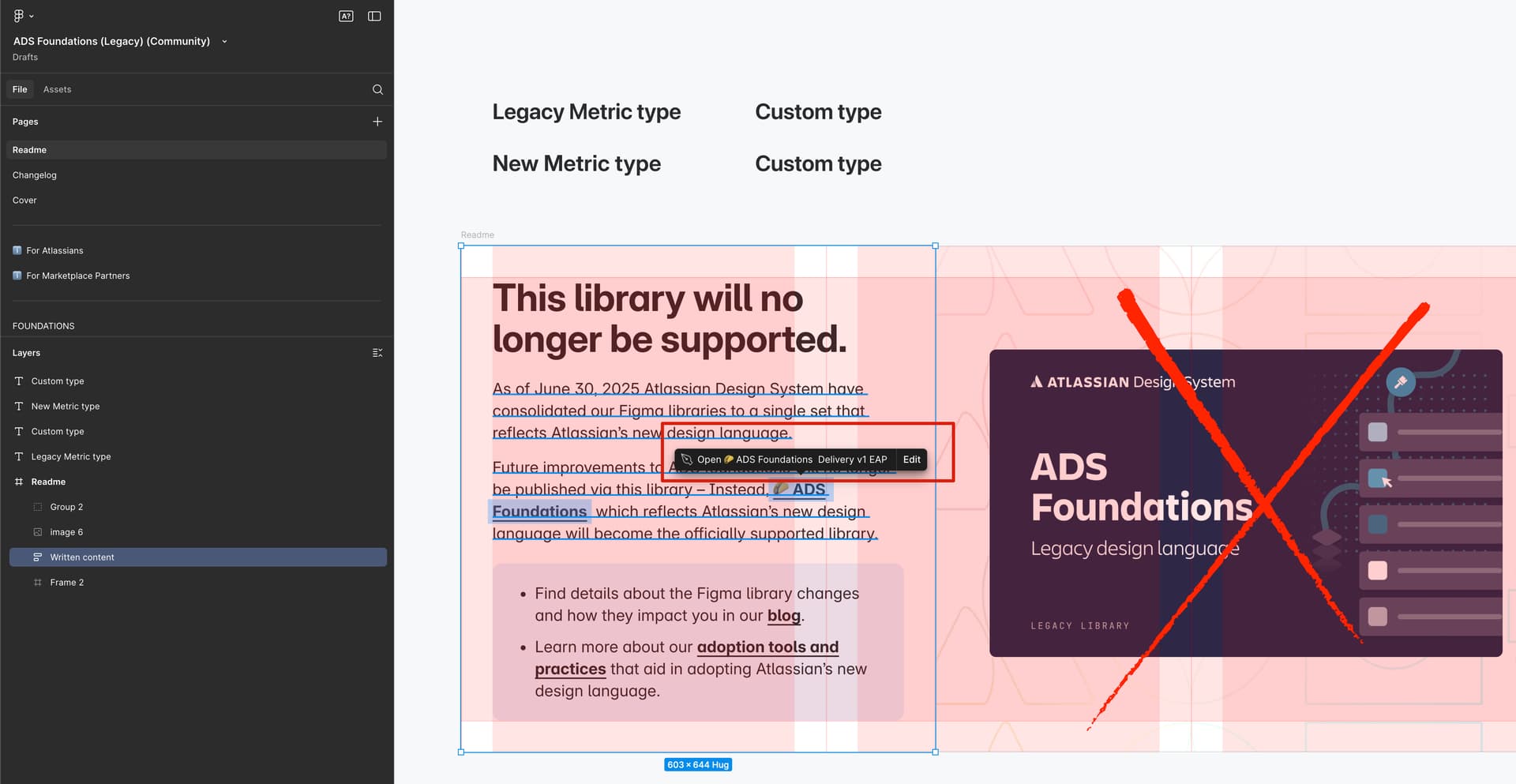The width and height of the screenshot is (1516, 784).
Task: Collapse all layers icon
Action: pyautogui.click(x=377, y=353)
